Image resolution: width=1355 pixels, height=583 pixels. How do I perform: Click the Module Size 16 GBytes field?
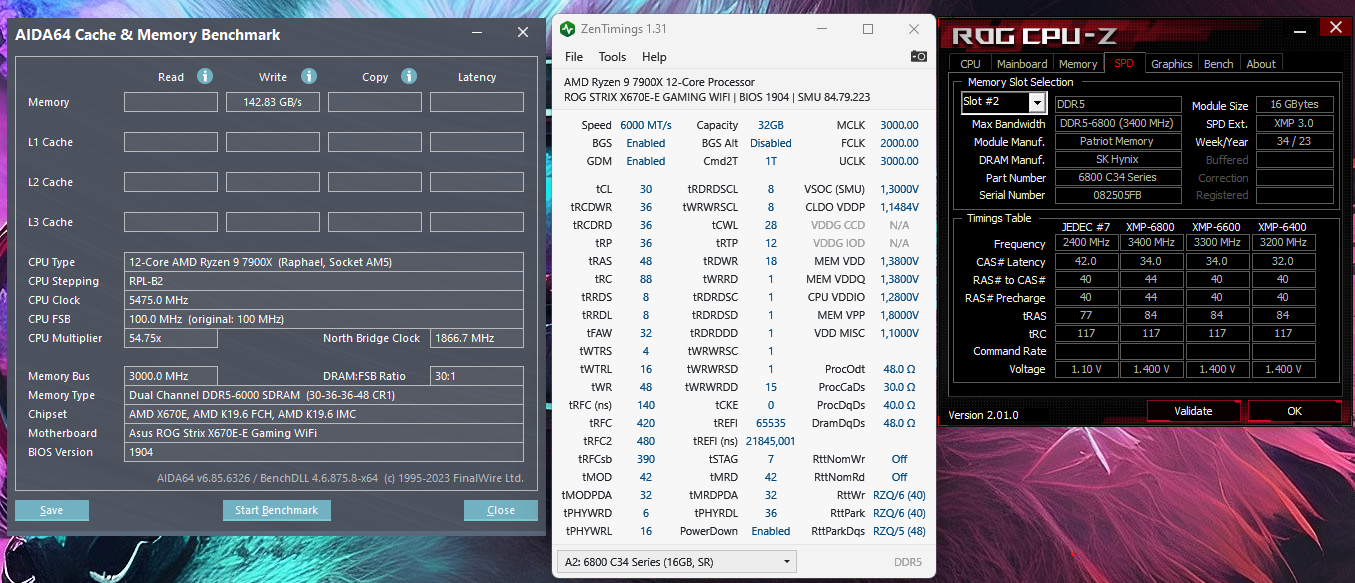coord(1294,105)
